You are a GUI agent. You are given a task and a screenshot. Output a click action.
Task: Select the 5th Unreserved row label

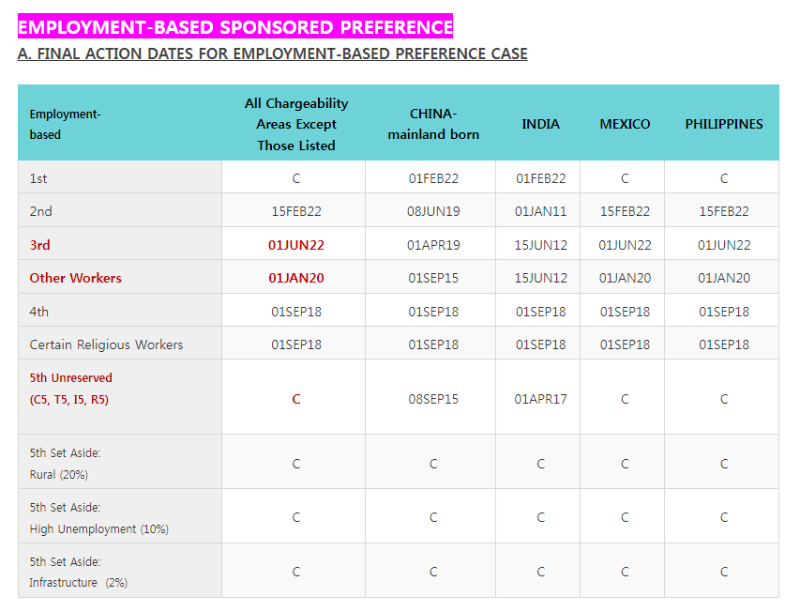tap(70, 389)
